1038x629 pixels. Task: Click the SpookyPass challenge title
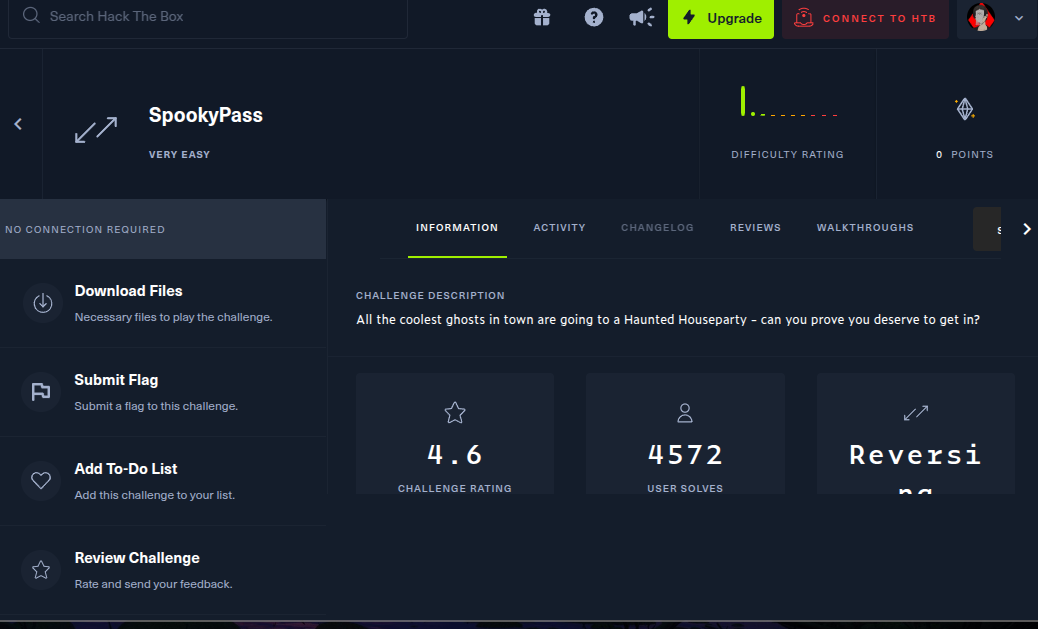tap(206, 115)
